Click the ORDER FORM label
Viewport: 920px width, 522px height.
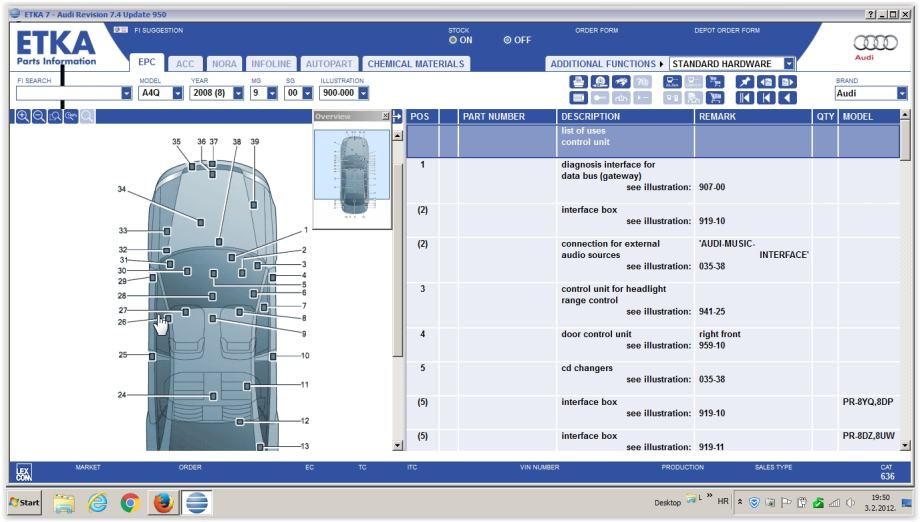click(596, 30)
